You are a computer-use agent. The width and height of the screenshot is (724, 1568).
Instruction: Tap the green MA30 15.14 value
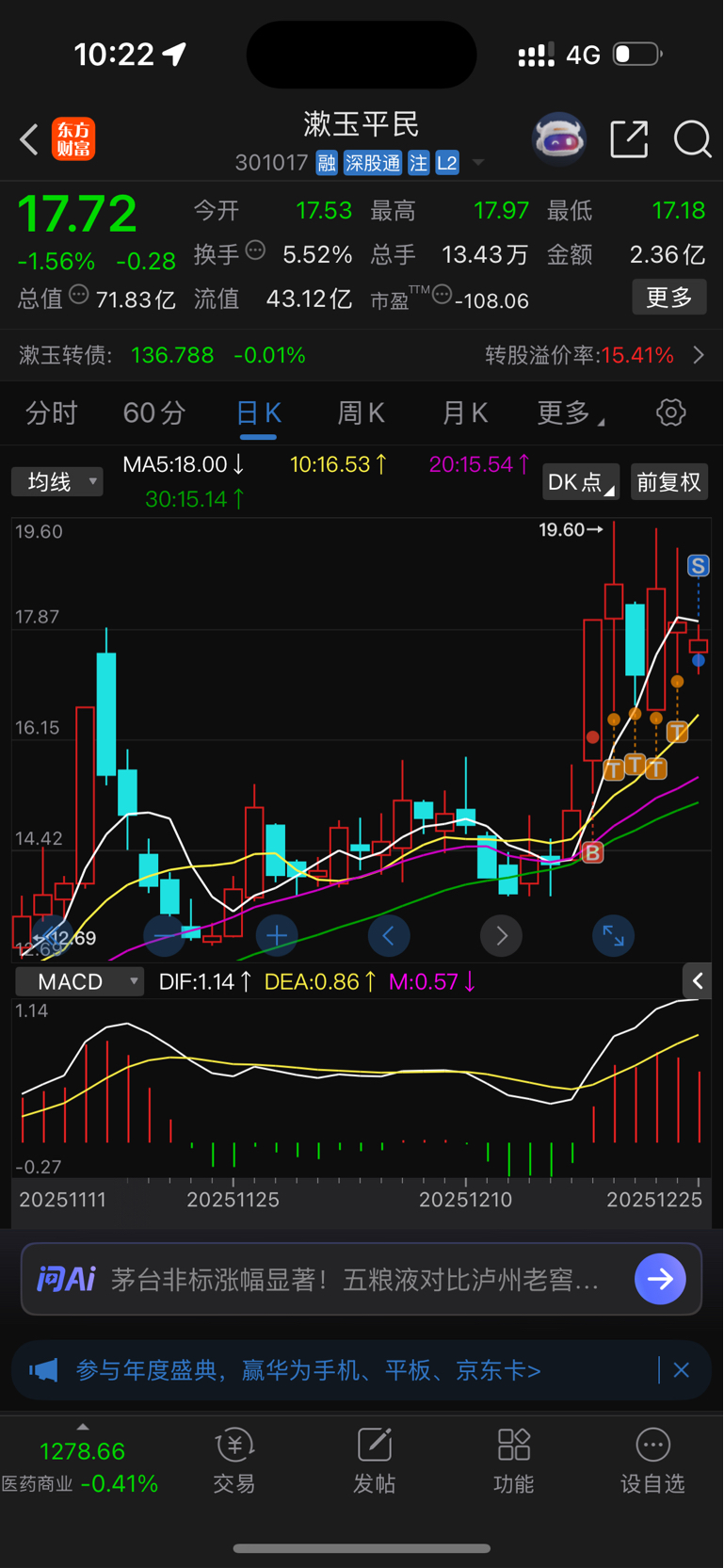[196, 499]
